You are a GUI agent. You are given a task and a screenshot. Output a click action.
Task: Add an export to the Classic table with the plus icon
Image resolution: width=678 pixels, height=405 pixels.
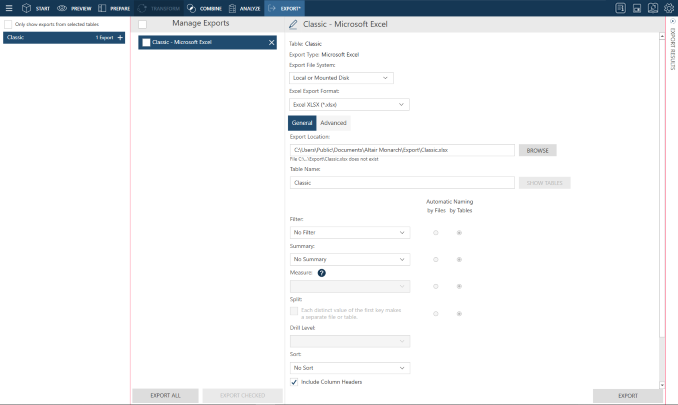point(120,38)
